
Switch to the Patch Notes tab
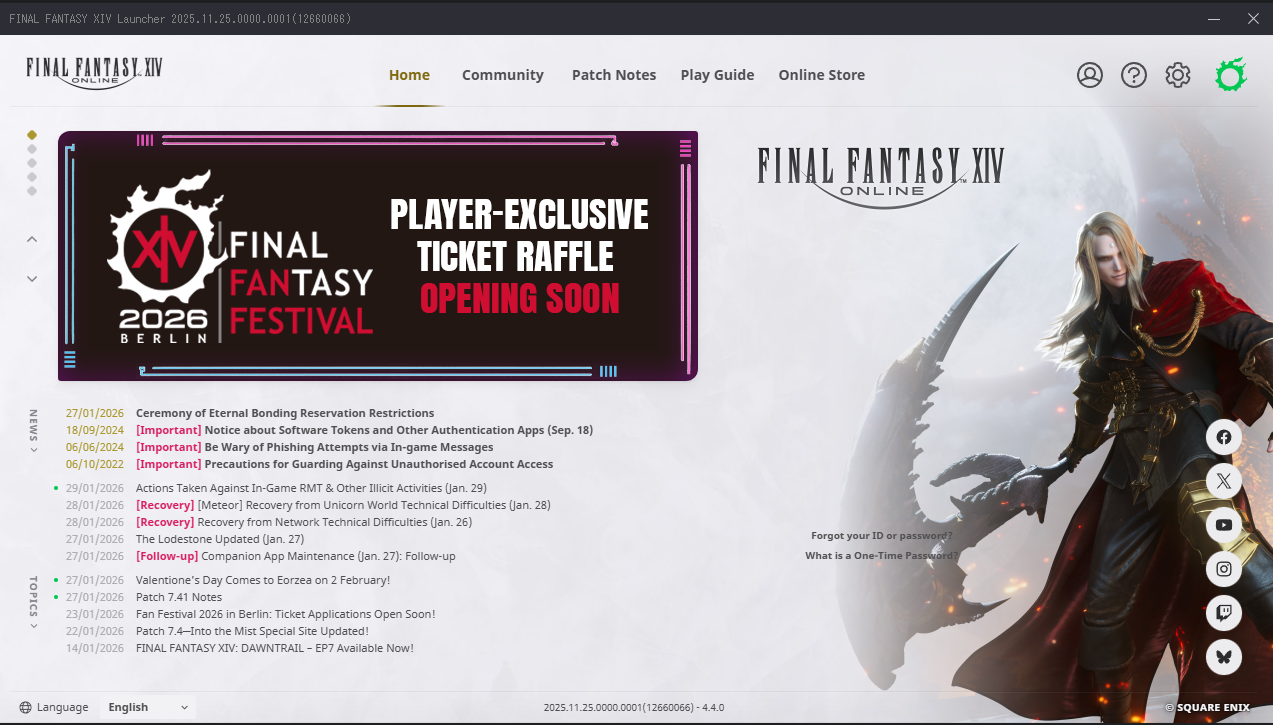pos(614,75)
